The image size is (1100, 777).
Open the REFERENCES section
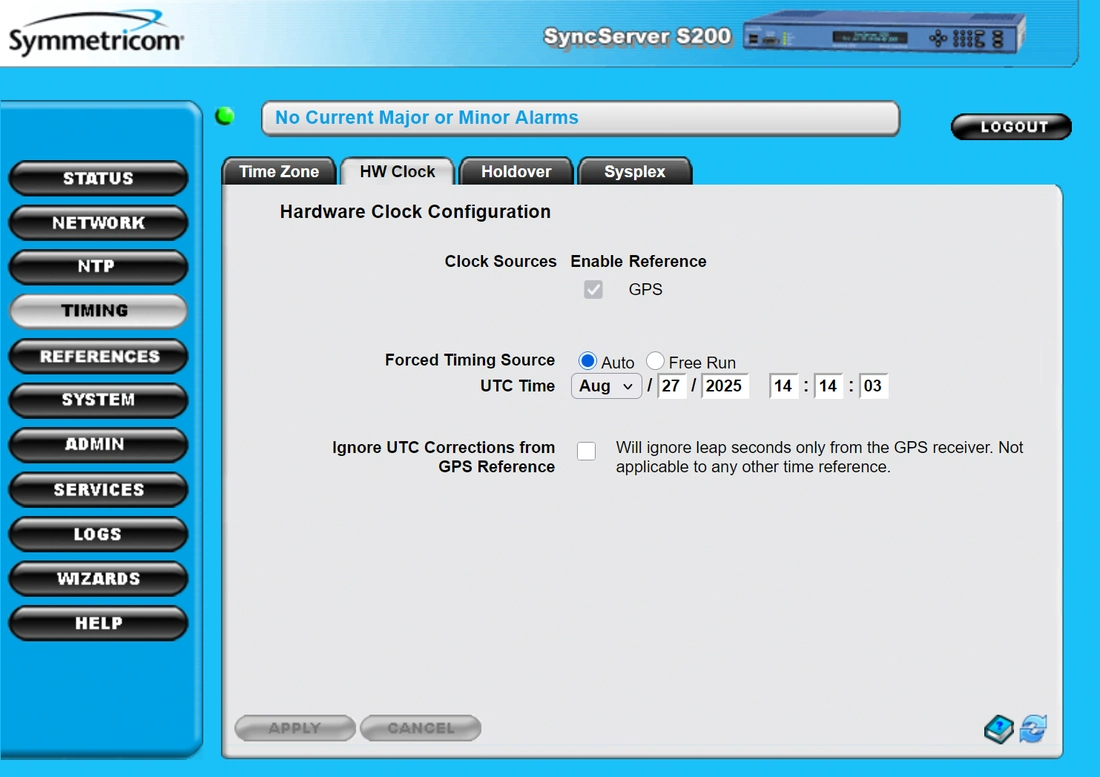[98, 356]
